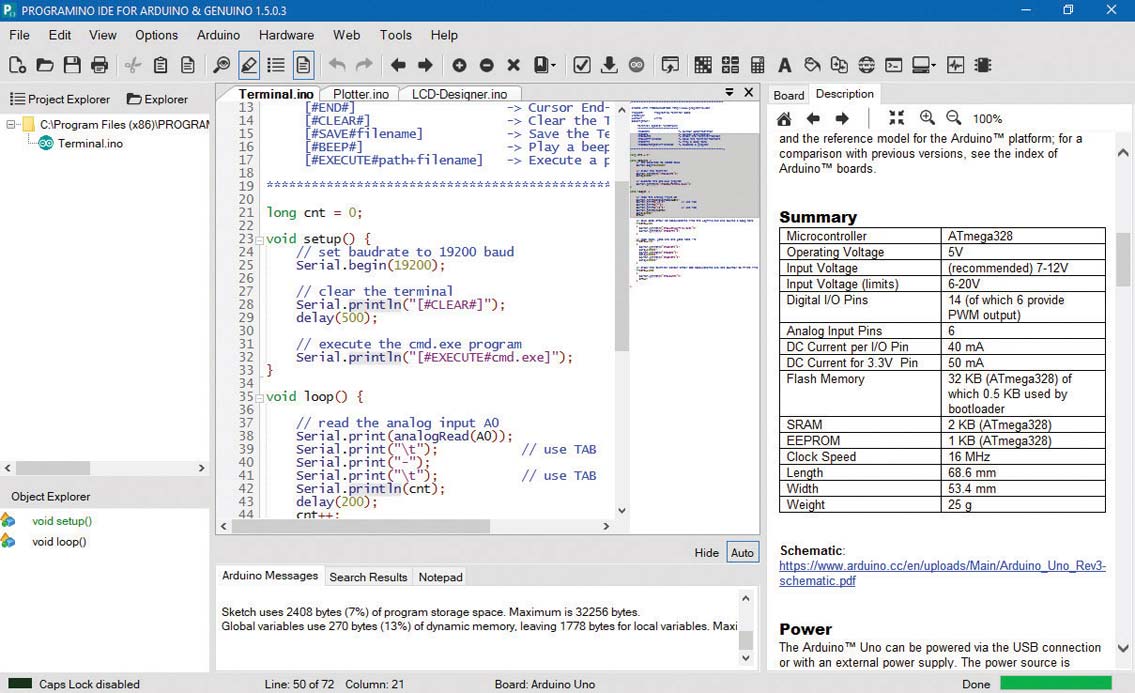Open the terminal console icon
This screenshot has height=693, width=1135.
tap(893, 65)
